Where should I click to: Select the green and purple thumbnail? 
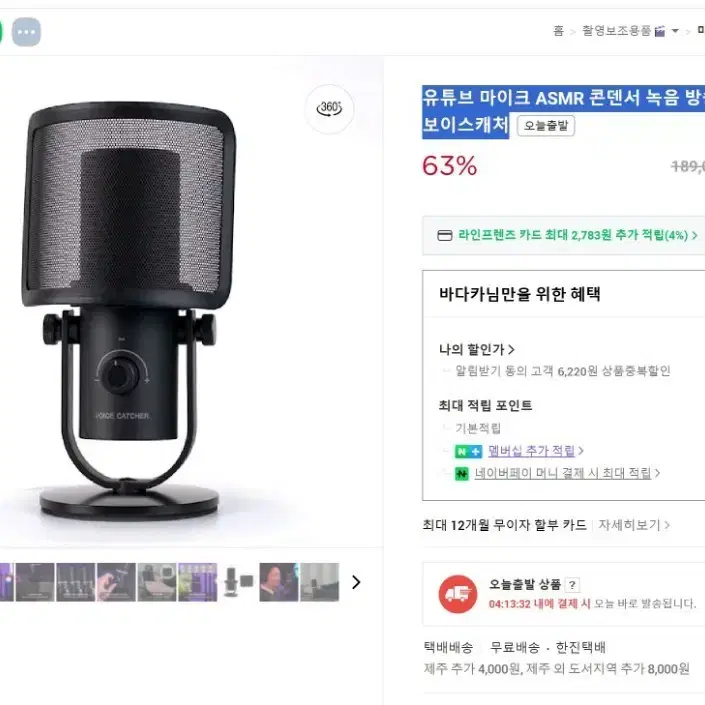pyautogui.click(x=197, y=582)
